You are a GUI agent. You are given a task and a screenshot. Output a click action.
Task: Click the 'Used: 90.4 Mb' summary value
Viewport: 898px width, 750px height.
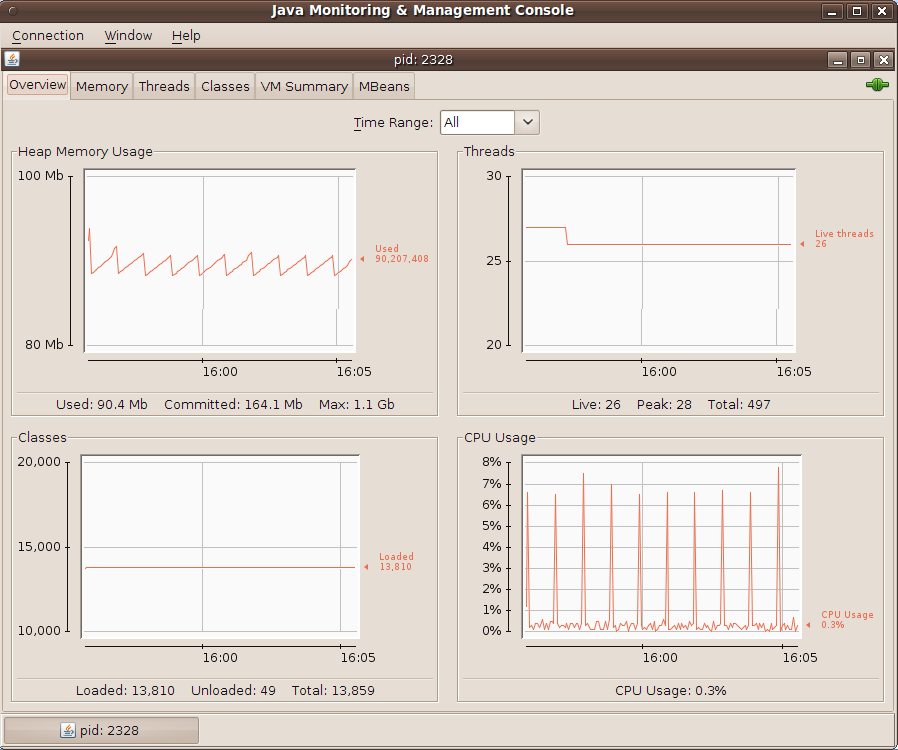click(x=101, y=404)
